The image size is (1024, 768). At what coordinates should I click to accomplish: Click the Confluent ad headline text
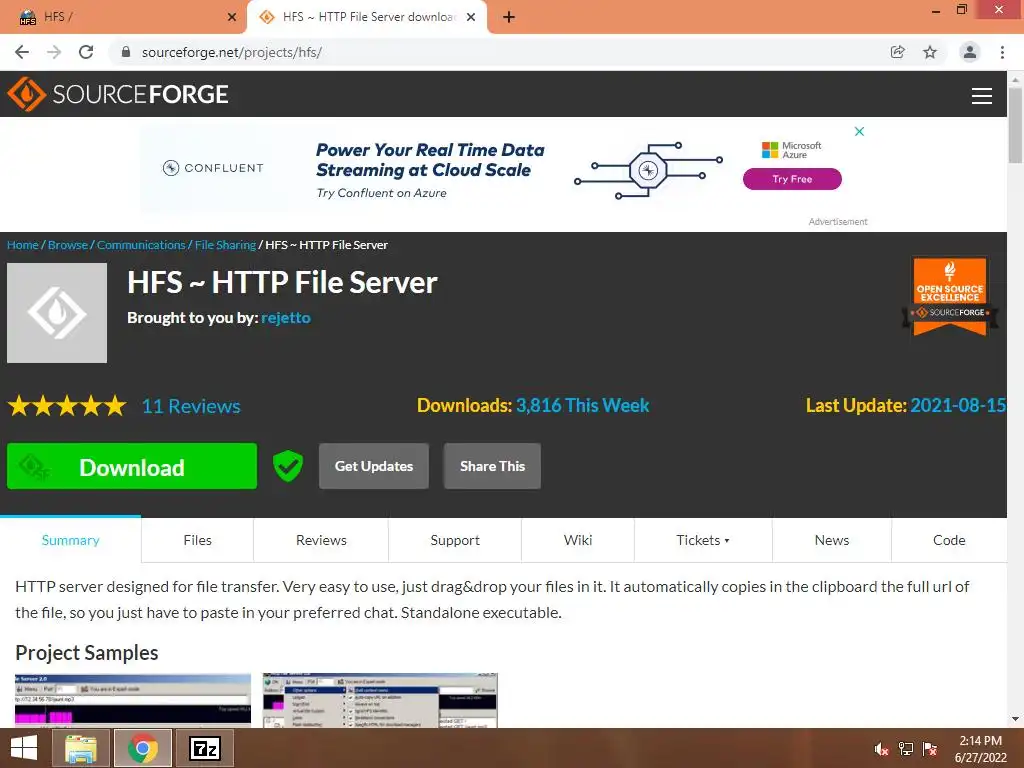point(430,160)
